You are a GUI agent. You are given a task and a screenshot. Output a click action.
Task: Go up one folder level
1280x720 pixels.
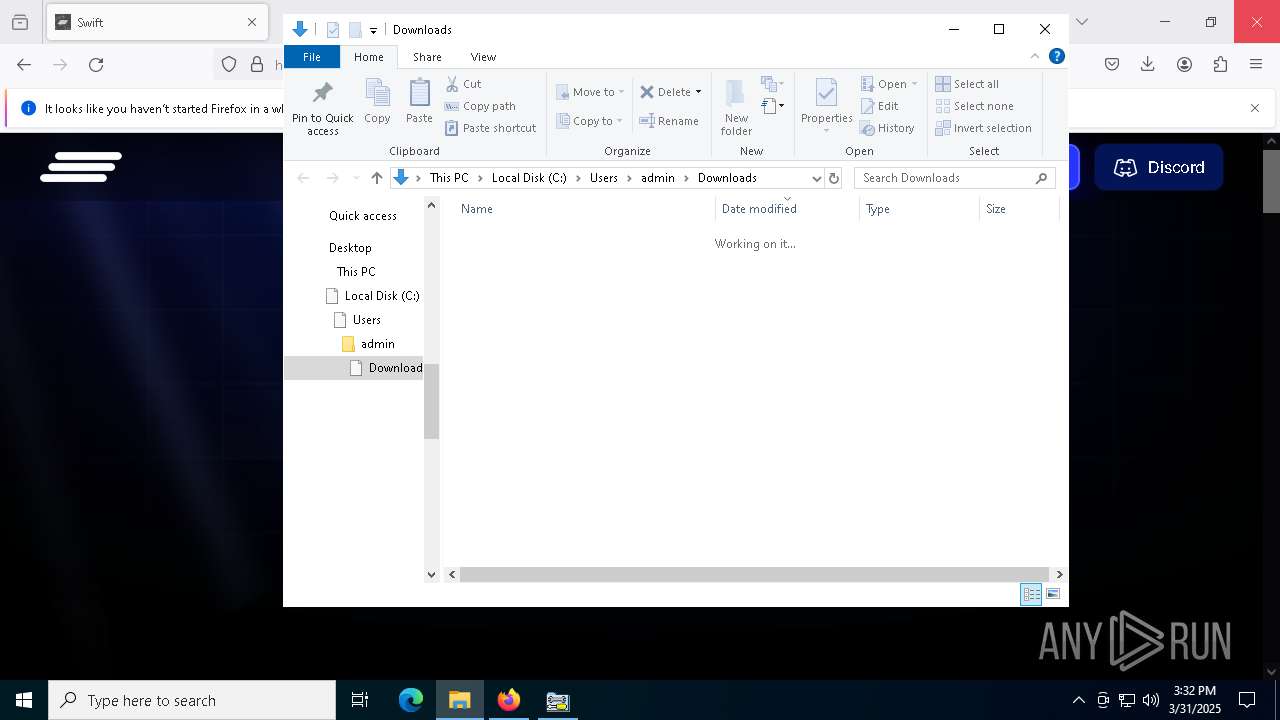point(376,178)
